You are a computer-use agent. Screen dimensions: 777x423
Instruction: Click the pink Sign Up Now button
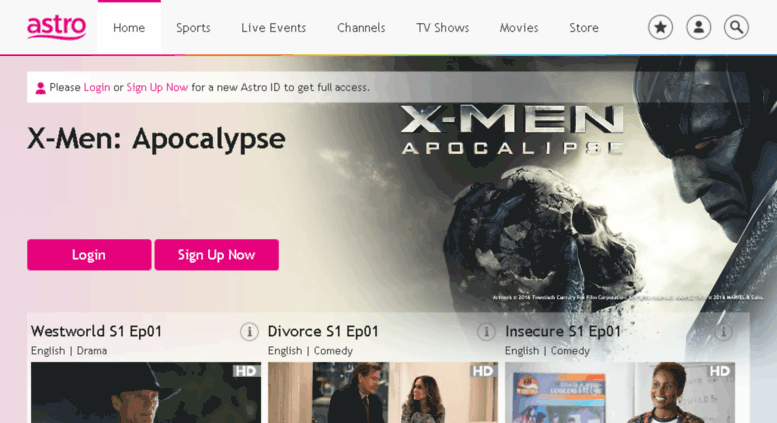click(x=217, y=255)
